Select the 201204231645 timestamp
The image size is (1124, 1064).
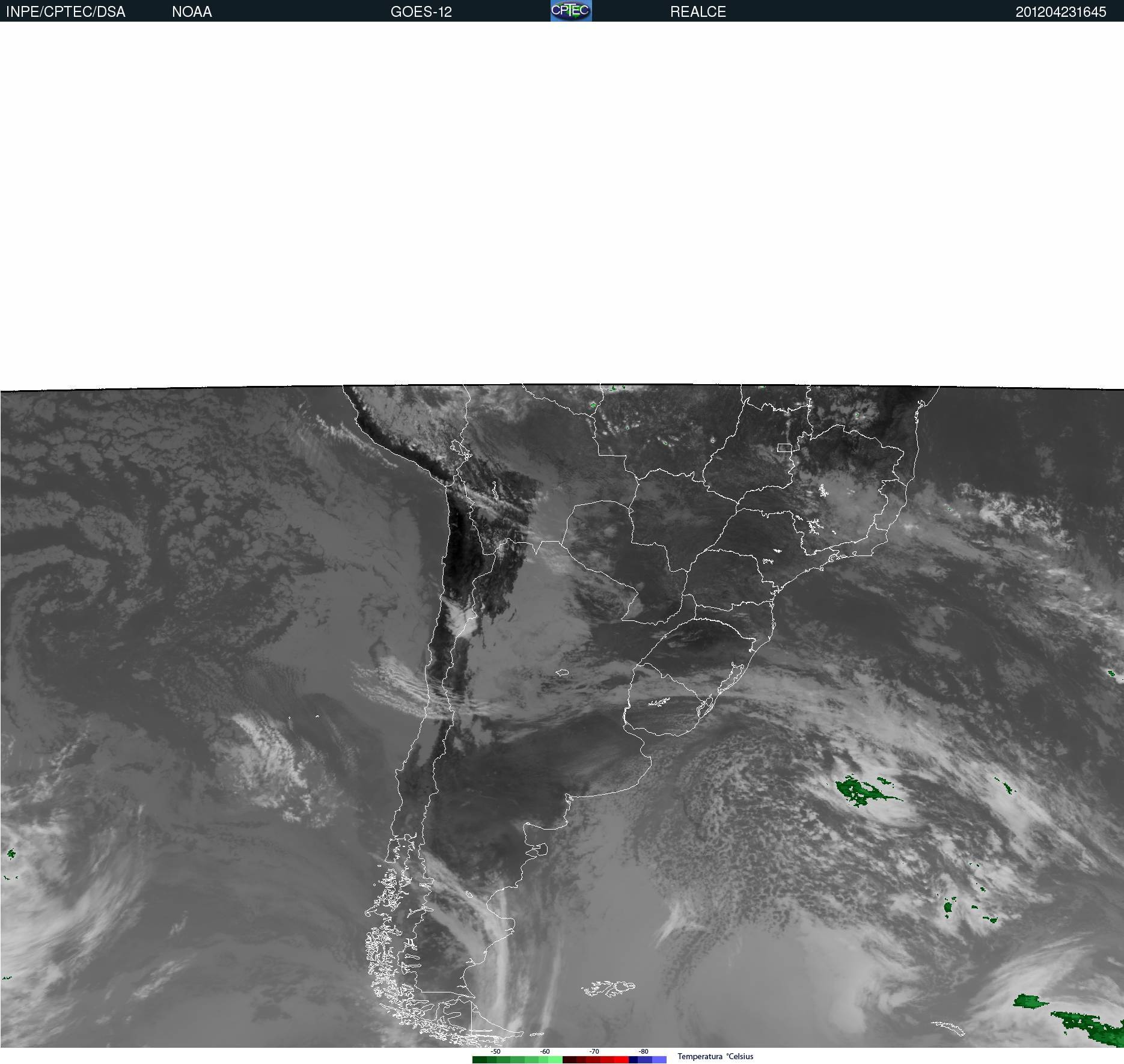click(1061, 12)
